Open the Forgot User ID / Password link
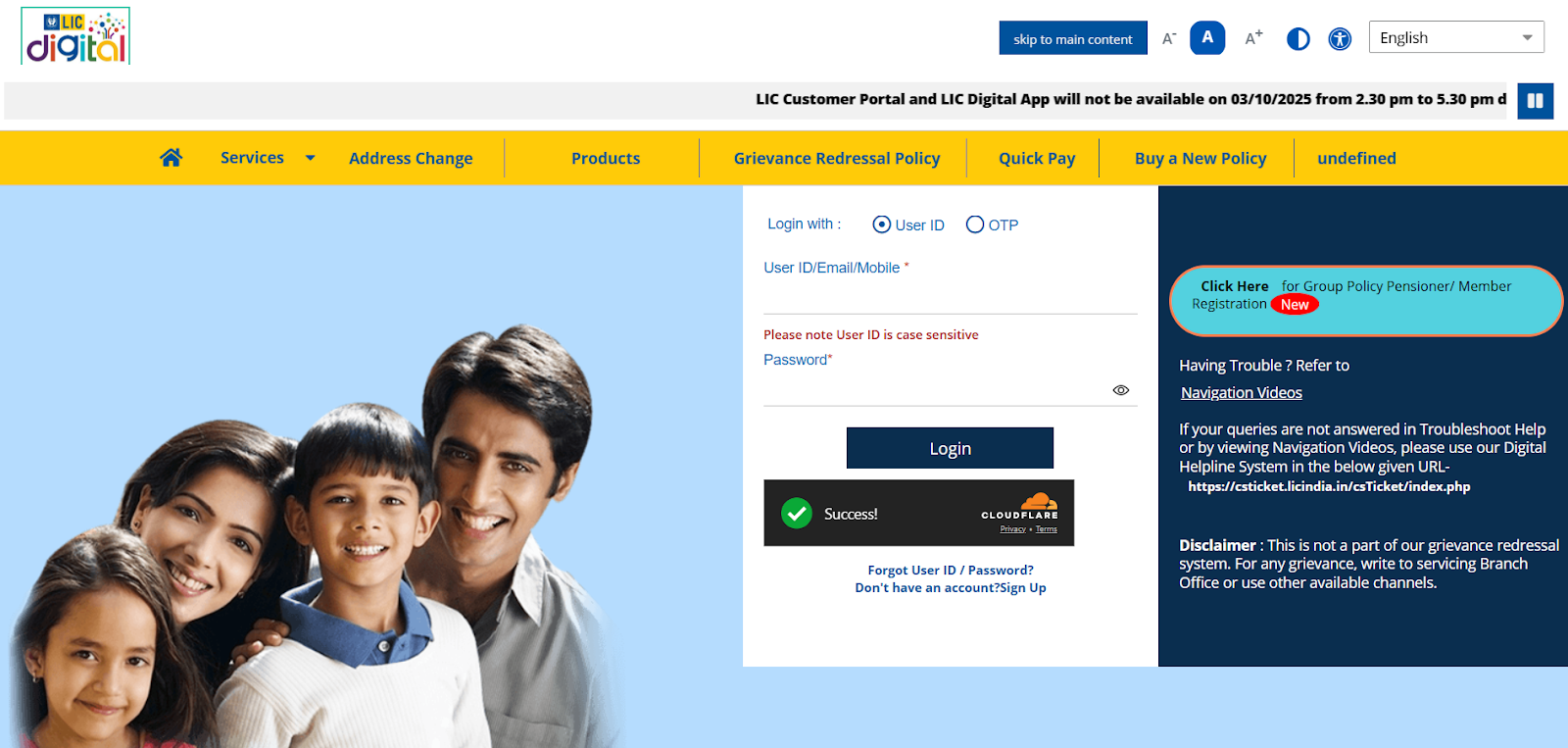Image resolution: width=1568 pixels, height=748 pixels. [x=951, y=570]
